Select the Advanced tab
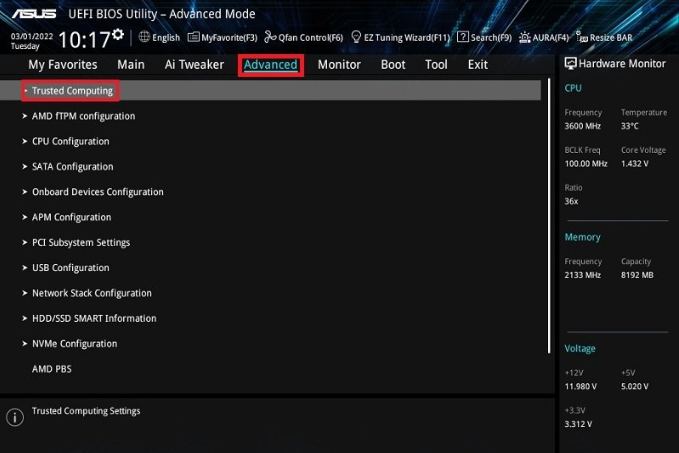The image size is (679, 453). [271, 65]
